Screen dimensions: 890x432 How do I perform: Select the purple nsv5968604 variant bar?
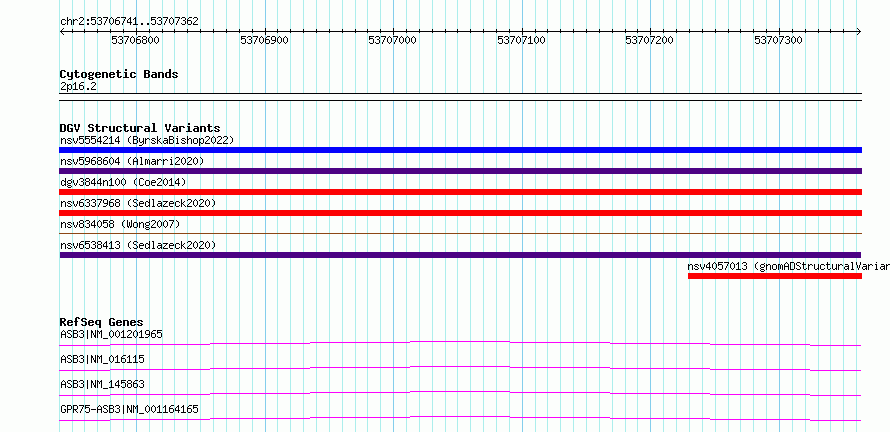point(460,171)
